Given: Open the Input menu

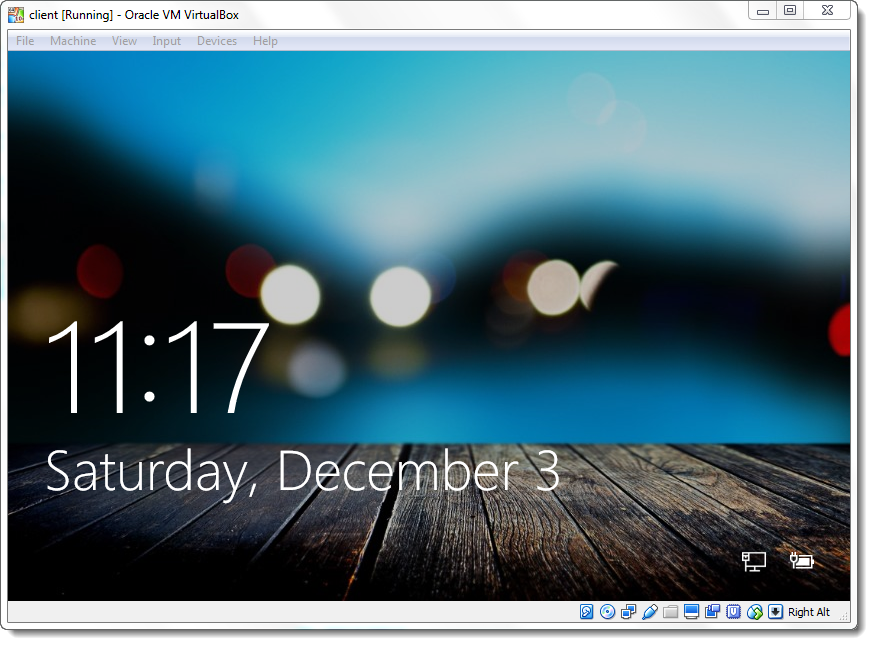Looking at the screenshot, I should coord(166,41).
